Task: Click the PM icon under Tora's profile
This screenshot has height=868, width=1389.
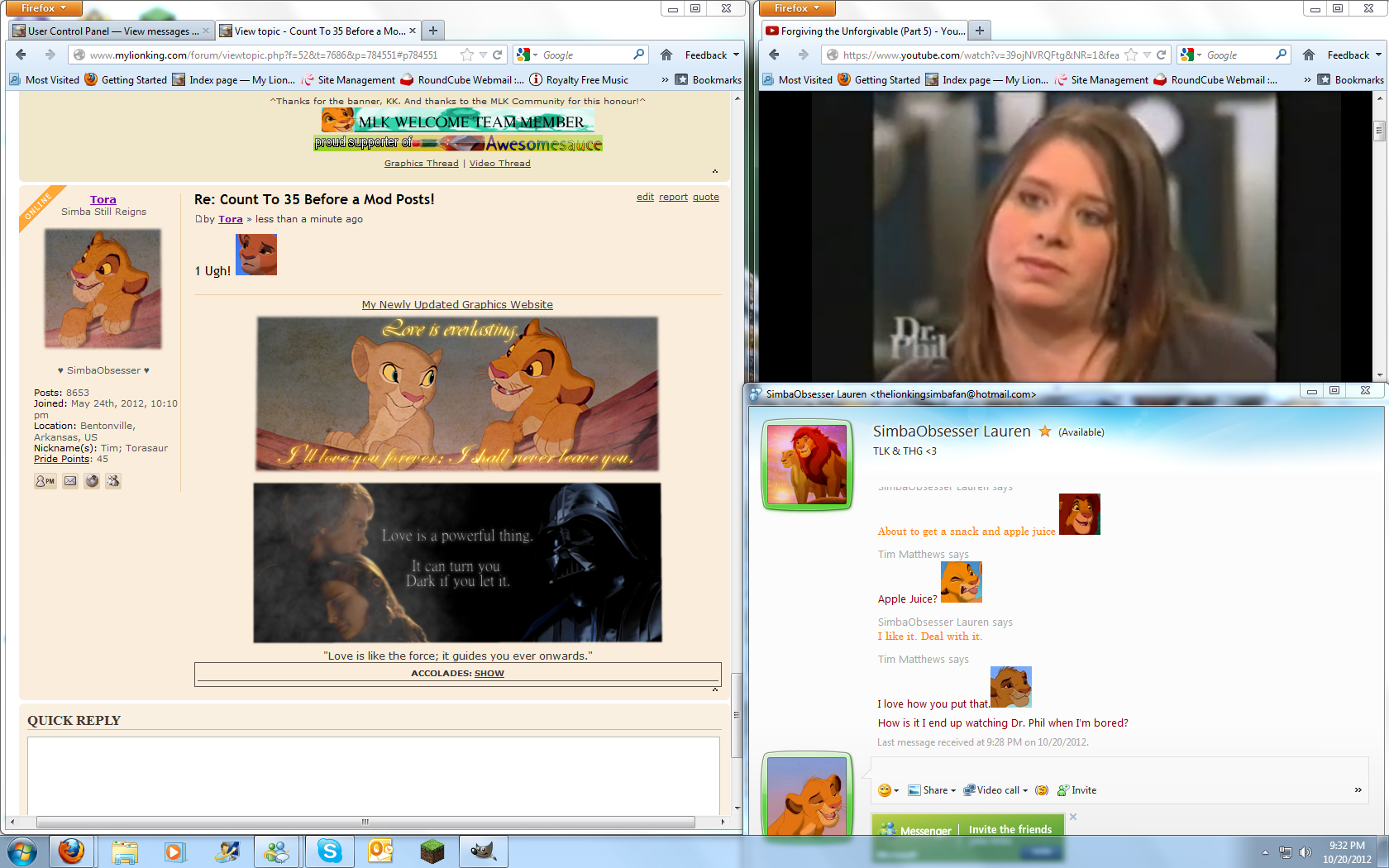Action: pos(45,481)
